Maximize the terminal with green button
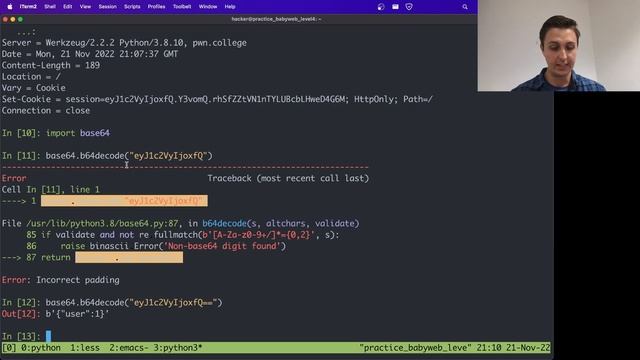The image size is (640, 360). tap(20, 19)
